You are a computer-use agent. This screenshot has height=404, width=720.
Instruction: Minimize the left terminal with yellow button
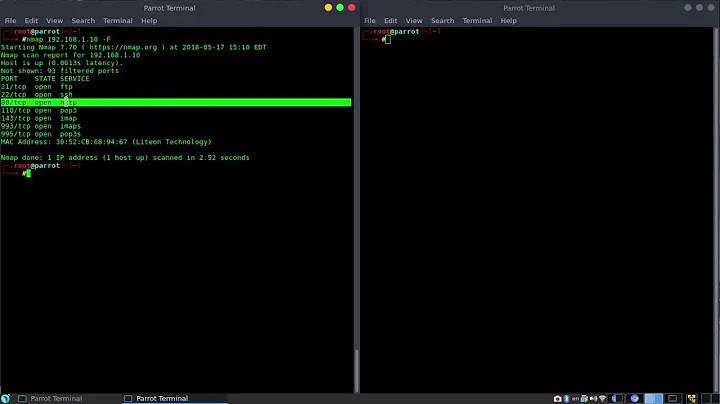(x=328, y=7)
